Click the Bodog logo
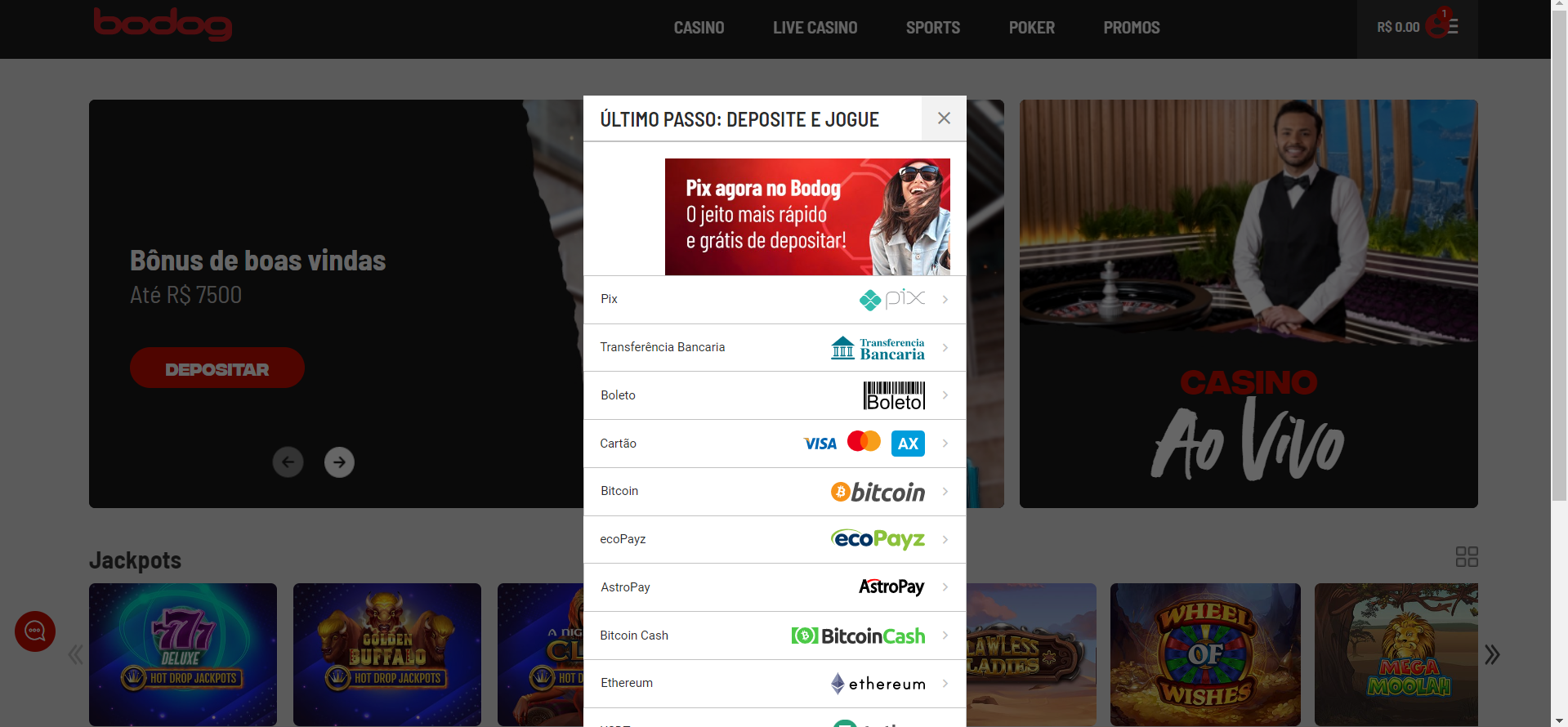 pyautogui.click(x=163, y=24)
